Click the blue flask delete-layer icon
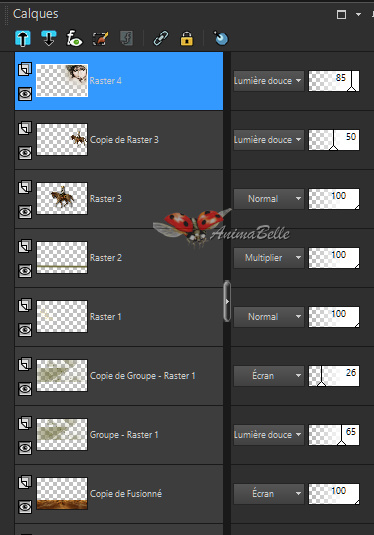This screenshot has width=374, height=535. coord(221,38)
